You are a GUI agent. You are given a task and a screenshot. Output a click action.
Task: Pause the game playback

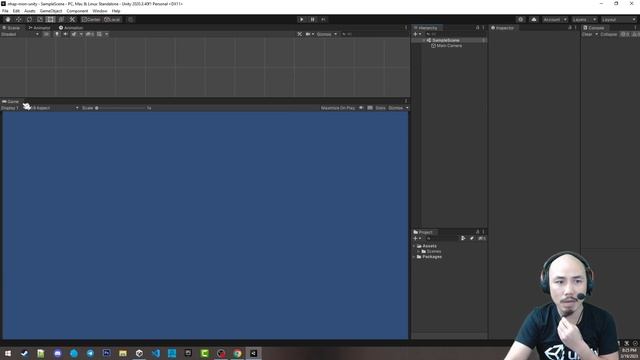[x=313, y=20]
